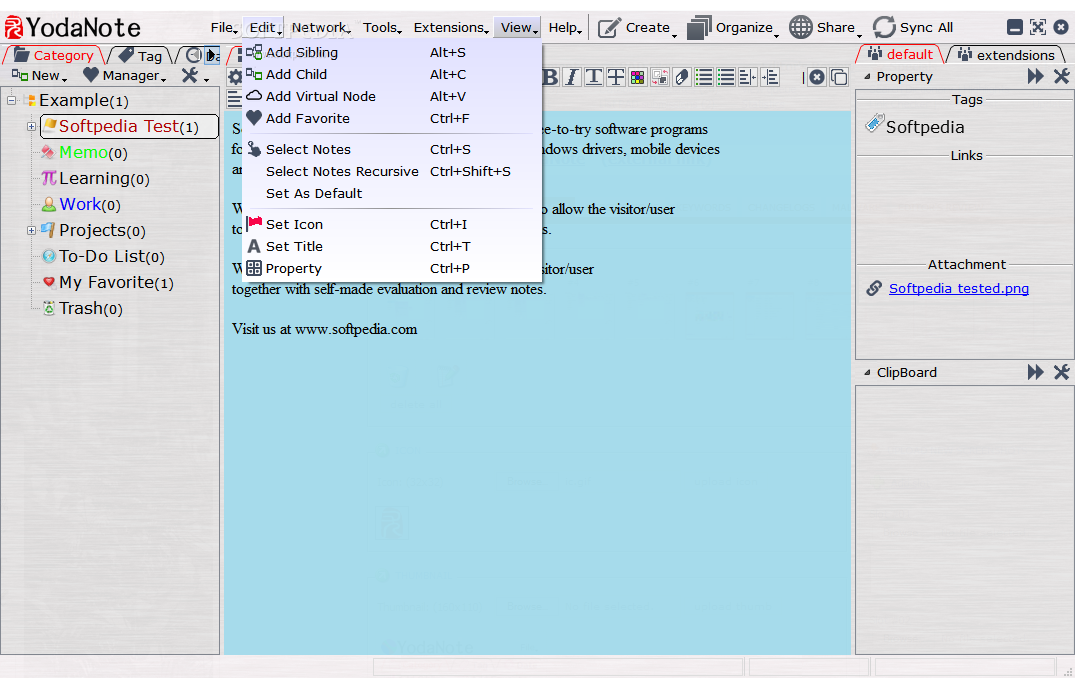Open the wrench tools dropdown in Category panel
1075x678 pixels.
click(195, 75)
